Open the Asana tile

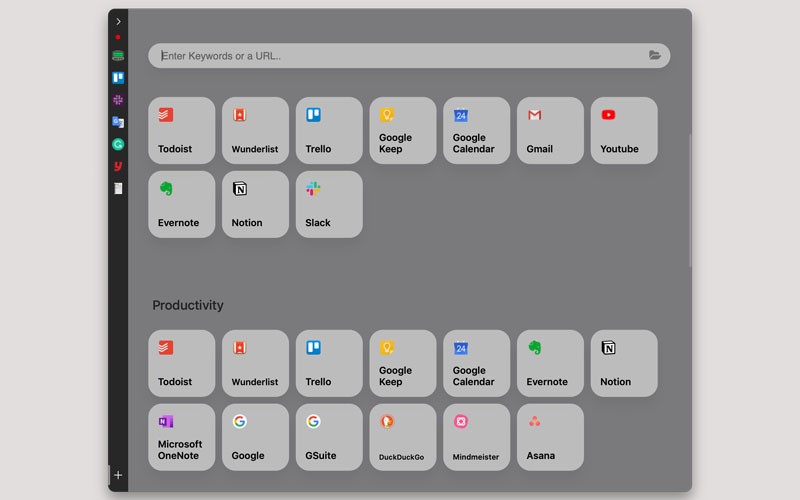(x=550, y=437)
